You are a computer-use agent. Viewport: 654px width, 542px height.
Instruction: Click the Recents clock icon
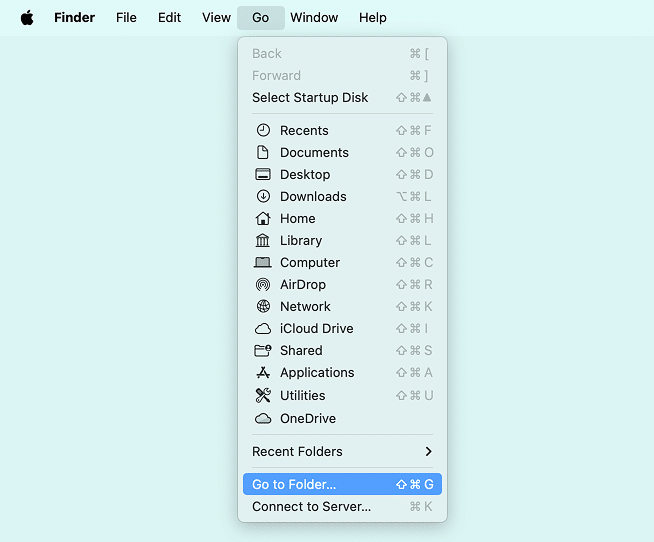point(263,131)
